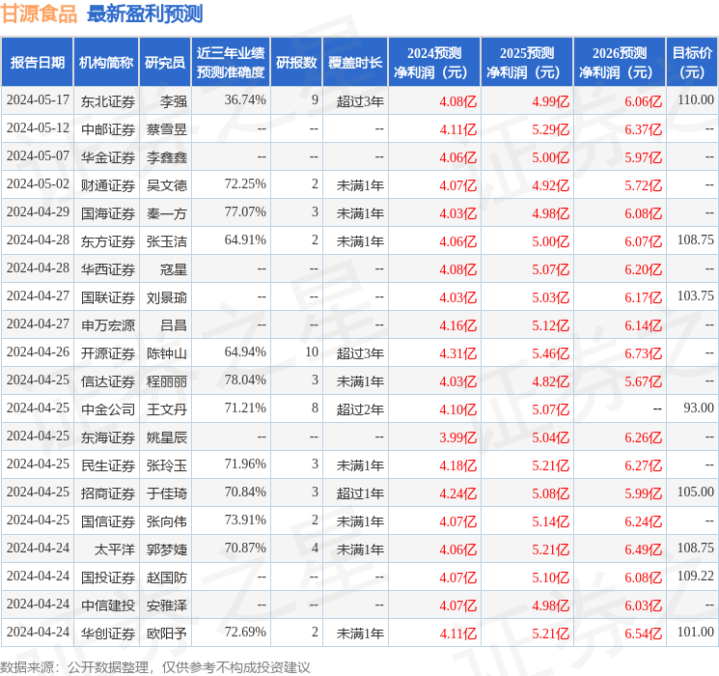This screenshot has width=719, height=676.
Task: Click the 华创证券 cell
Action: [x=108, y=633]
